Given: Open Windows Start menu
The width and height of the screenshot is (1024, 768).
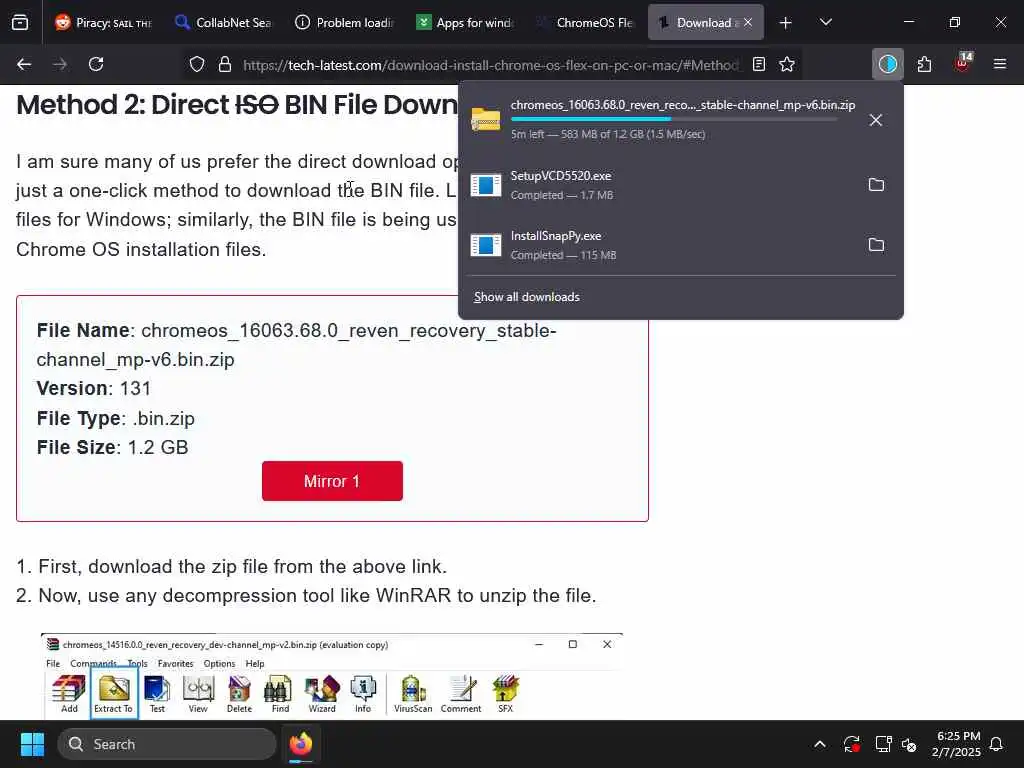Looking at the screenshot, I should coord(32,744).
